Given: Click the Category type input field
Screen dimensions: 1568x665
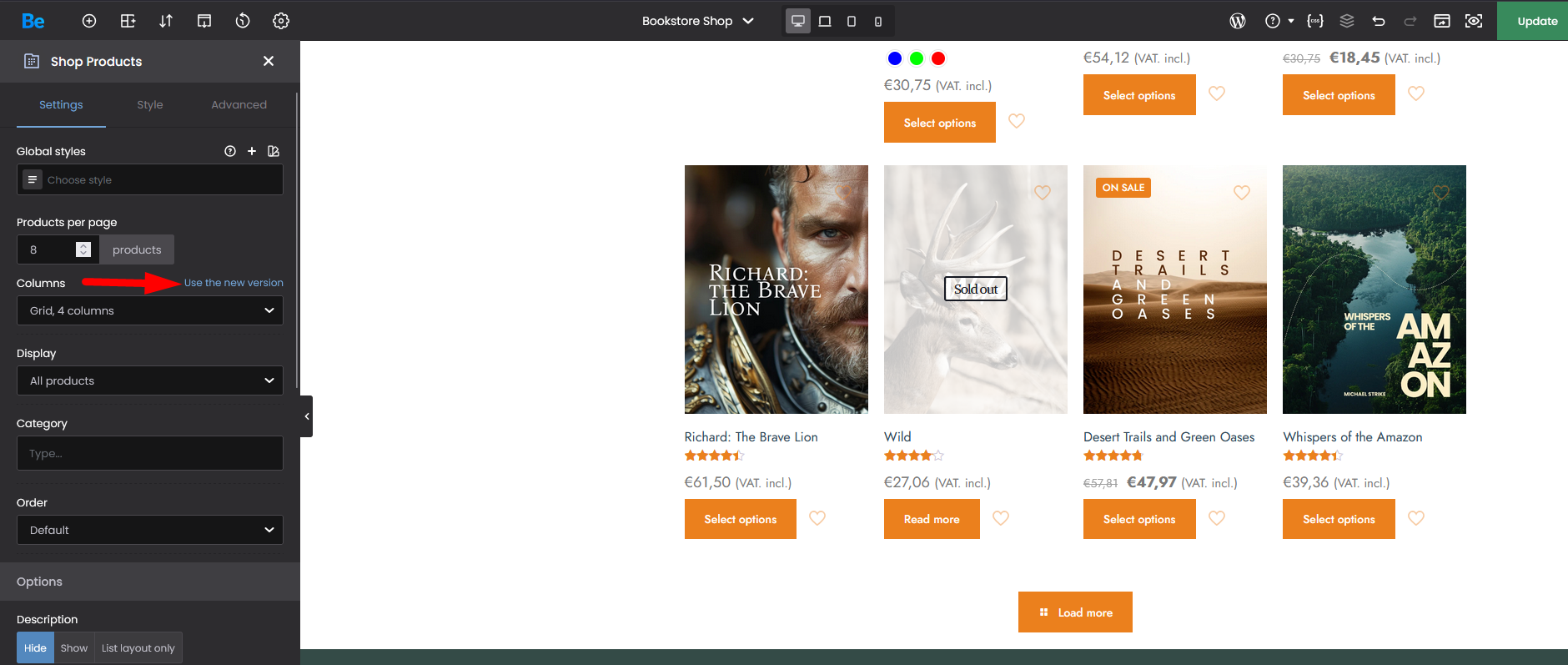Looking at the screenshot, I should [x=150, y=453].
